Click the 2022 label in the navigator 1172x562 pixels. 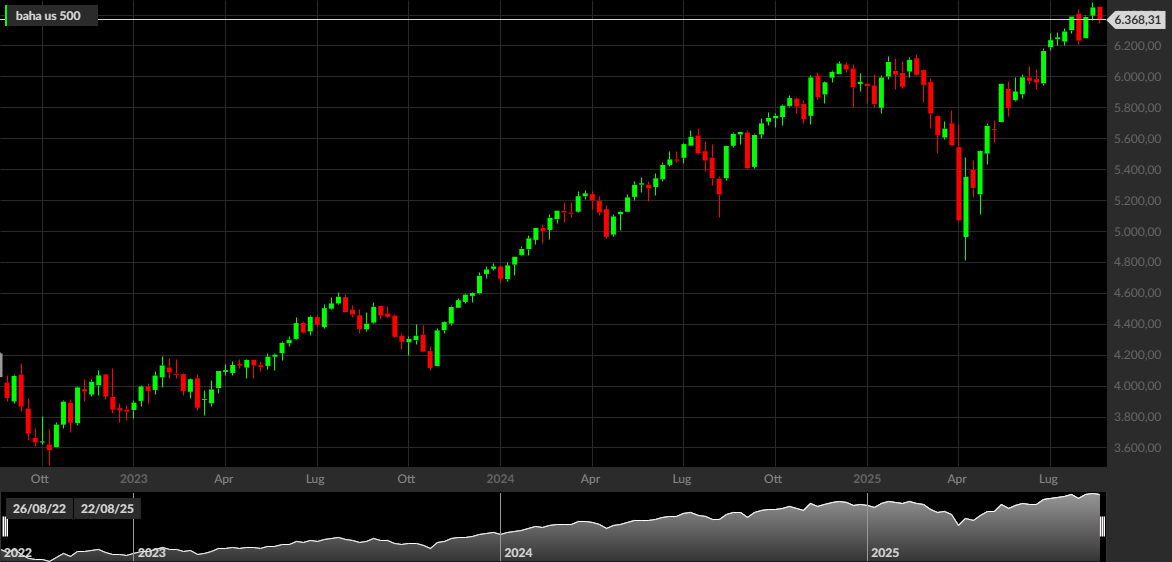17,554
